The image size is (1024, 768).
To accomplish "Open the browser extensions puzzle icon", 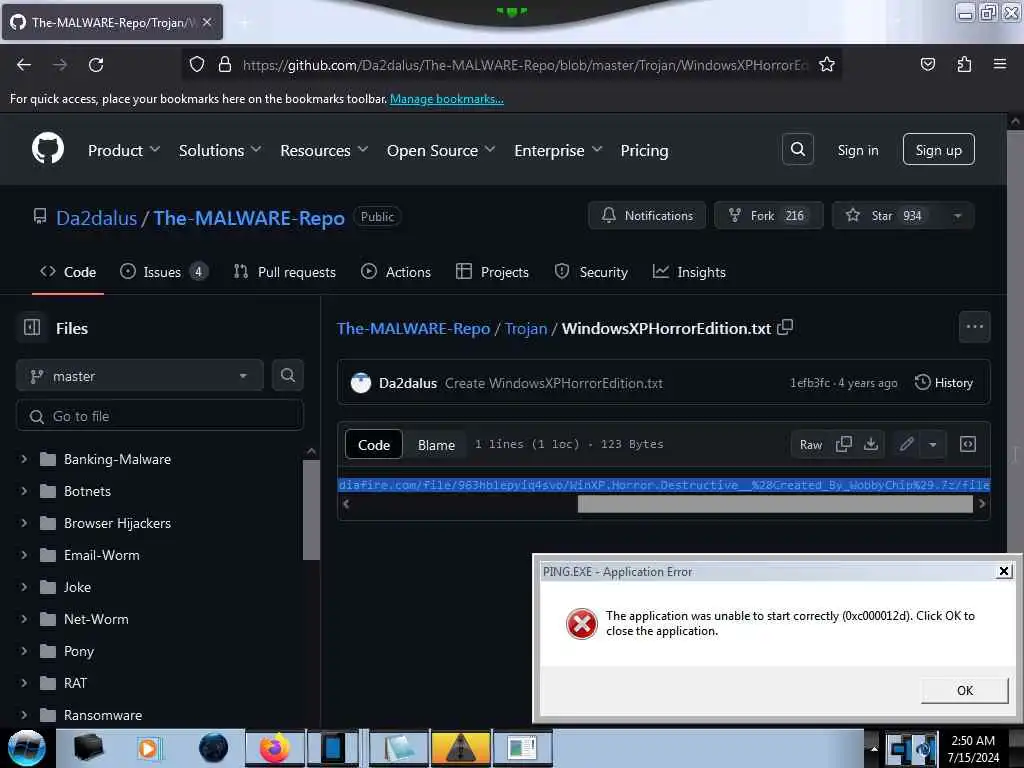I will pos(964,65).
